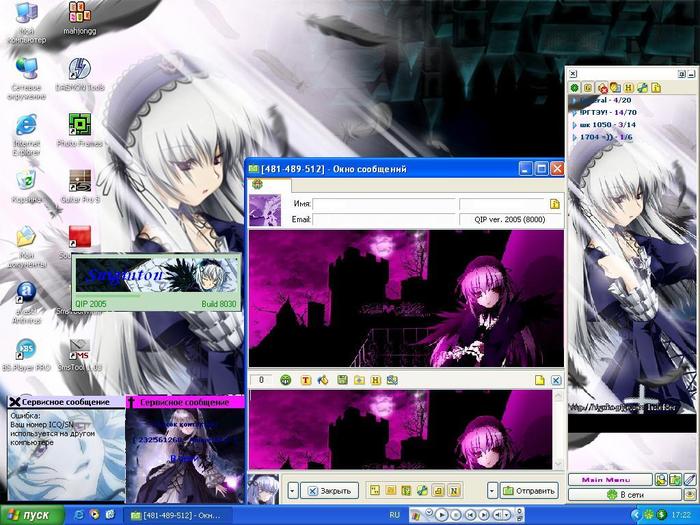Close contact list using small X at top-left
Screen dimensions: 700x525
[x=573, y=74]
